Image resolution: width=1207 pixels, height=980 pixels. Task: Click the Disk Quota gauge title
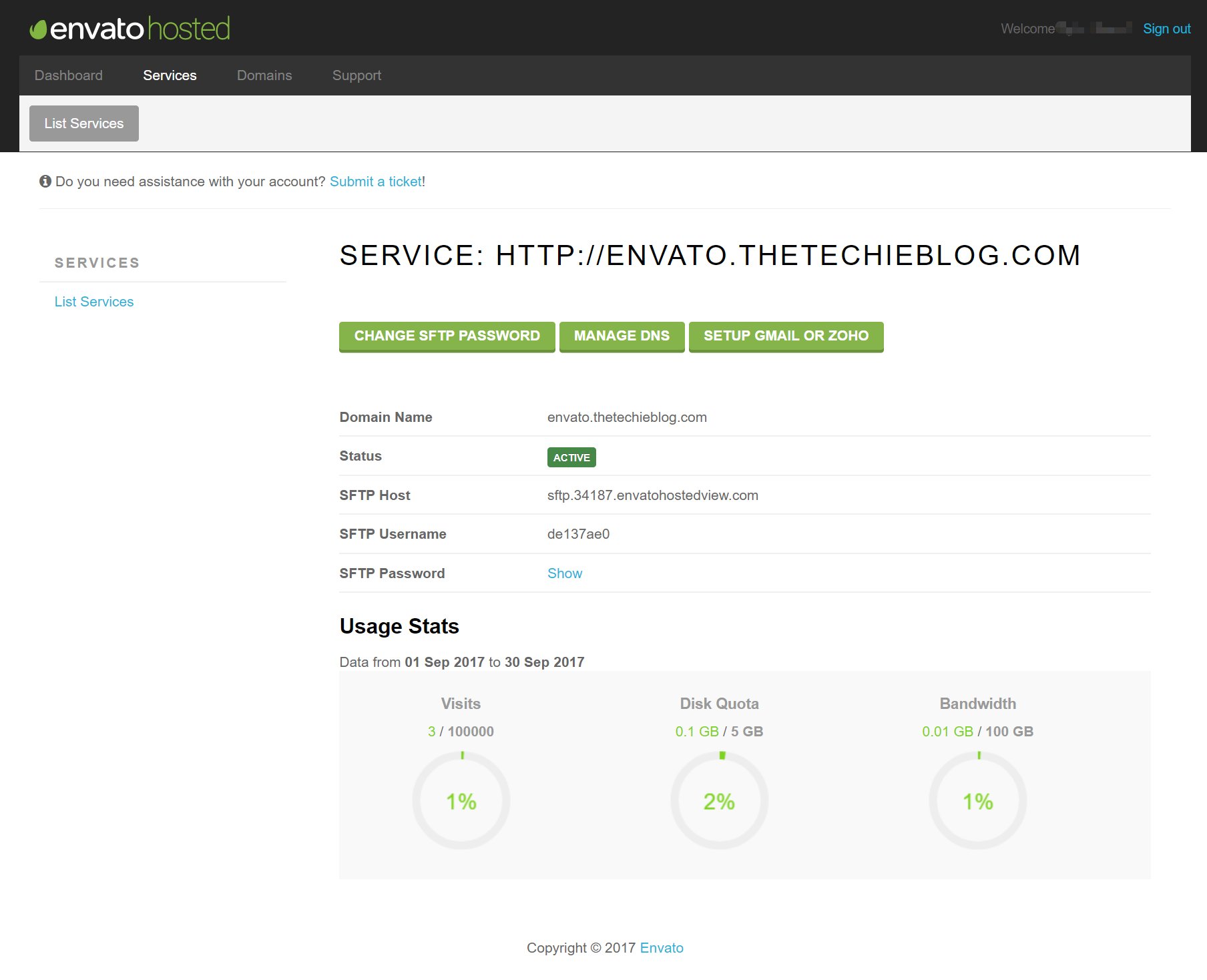pyautogui.click(x=719, y=704)
